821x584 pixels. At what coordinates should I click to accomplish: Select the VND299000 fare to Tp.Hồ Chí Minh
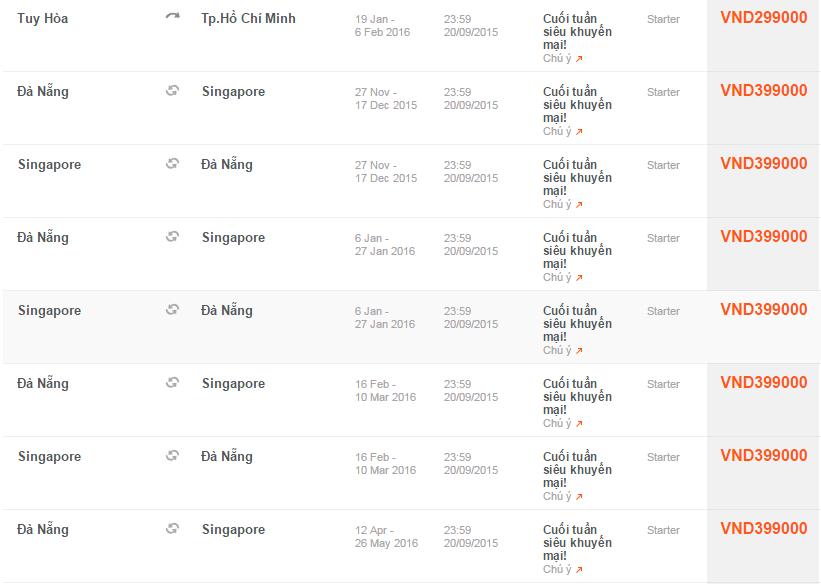click(x=763, y=18)
